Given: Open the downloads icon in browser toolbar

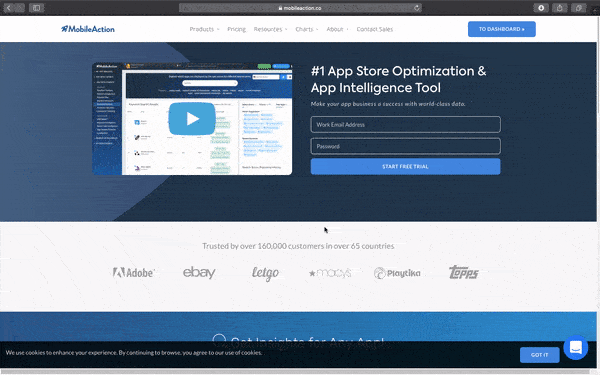Looking at the screenshot, I should [541, 8].
